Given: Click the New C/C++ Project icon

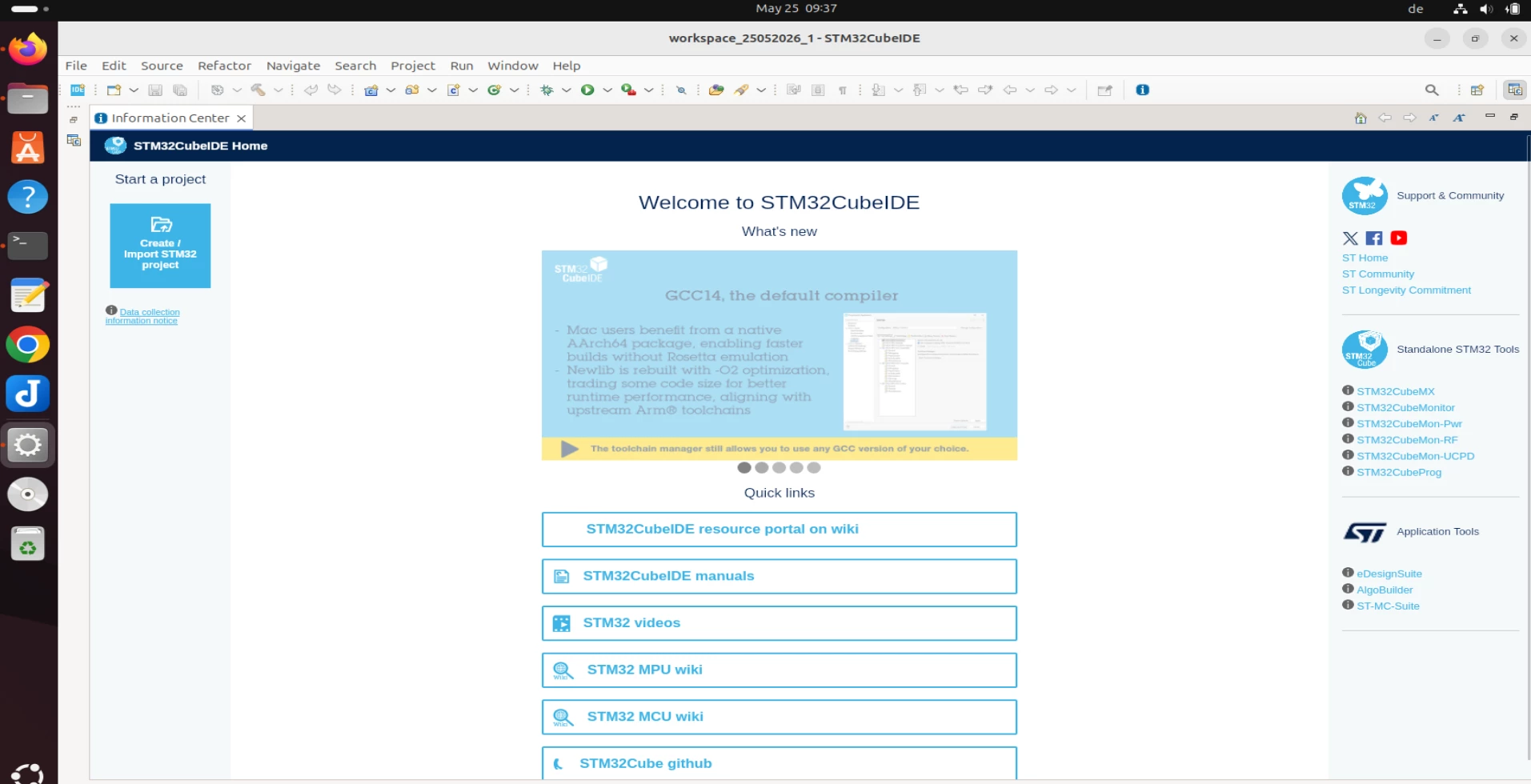Looking at the screenshot, I should 371,90.
